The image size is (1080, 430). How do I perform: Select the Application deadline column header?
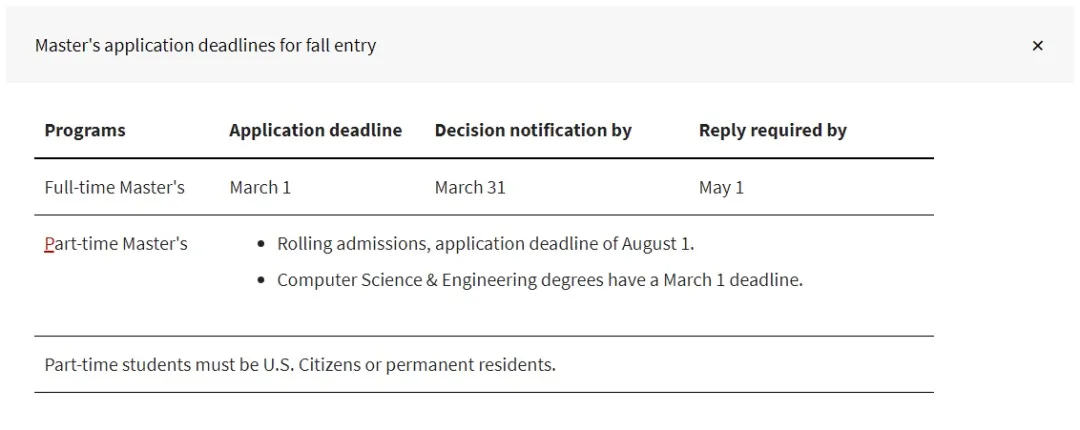[x=315, y=130]
